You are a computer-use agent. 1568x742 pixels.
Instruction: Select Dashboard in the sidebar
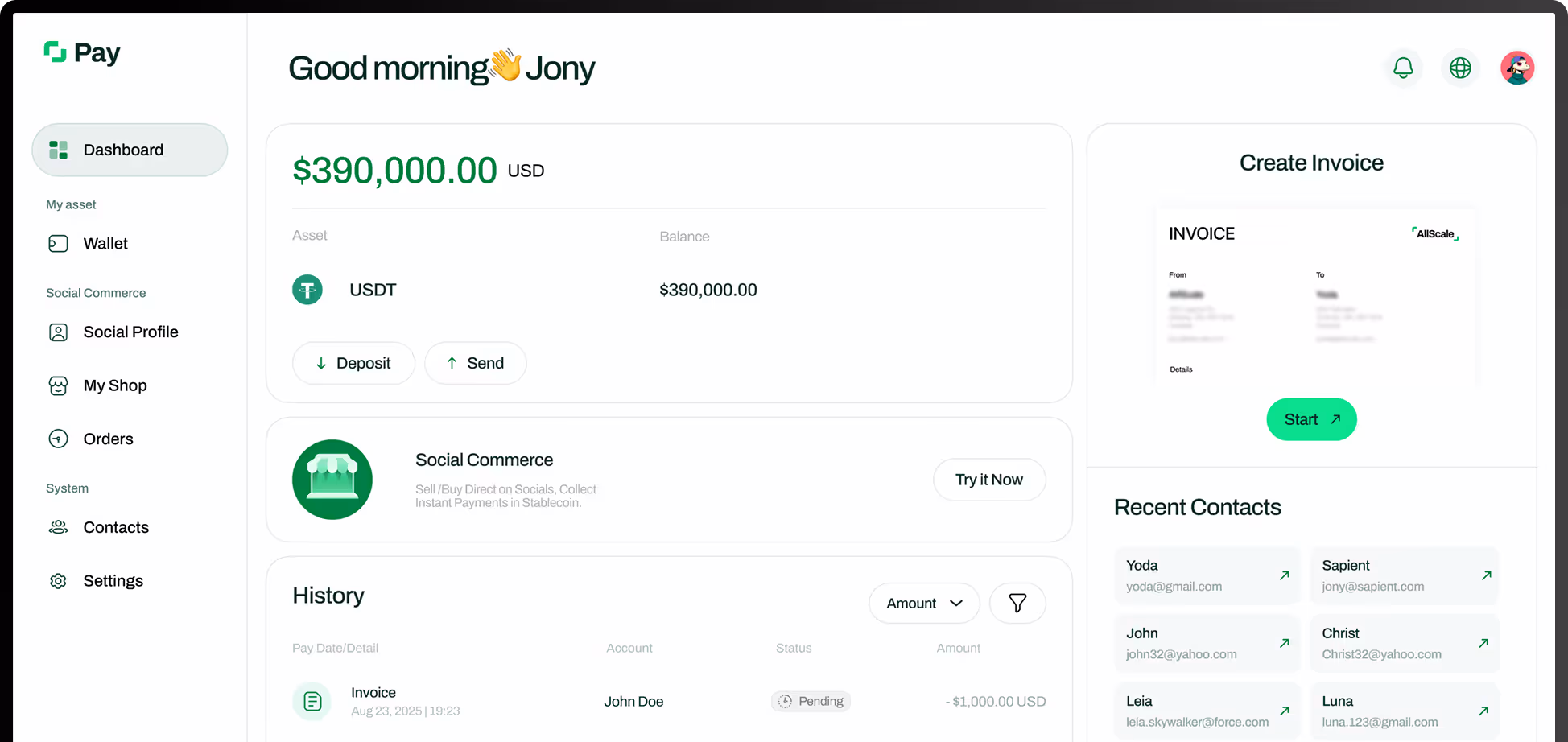click(x=130, y=150)
